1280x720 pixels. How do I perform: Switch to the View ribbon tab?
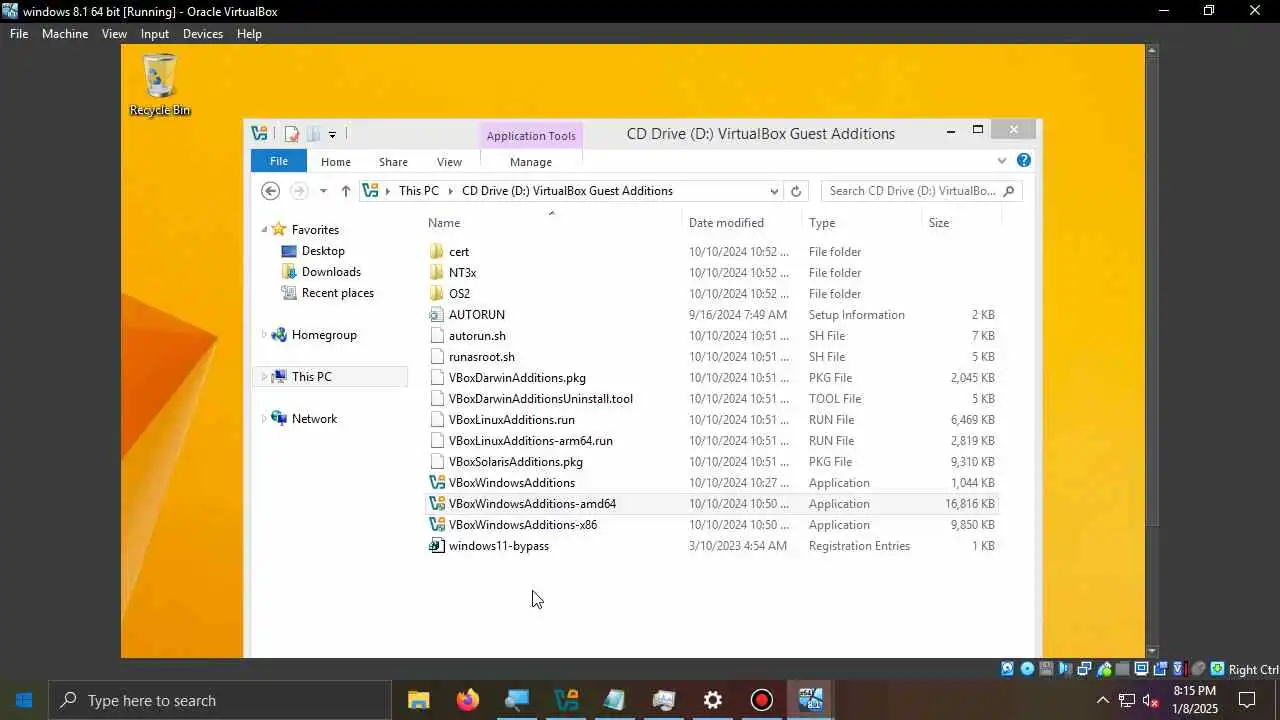449,162
